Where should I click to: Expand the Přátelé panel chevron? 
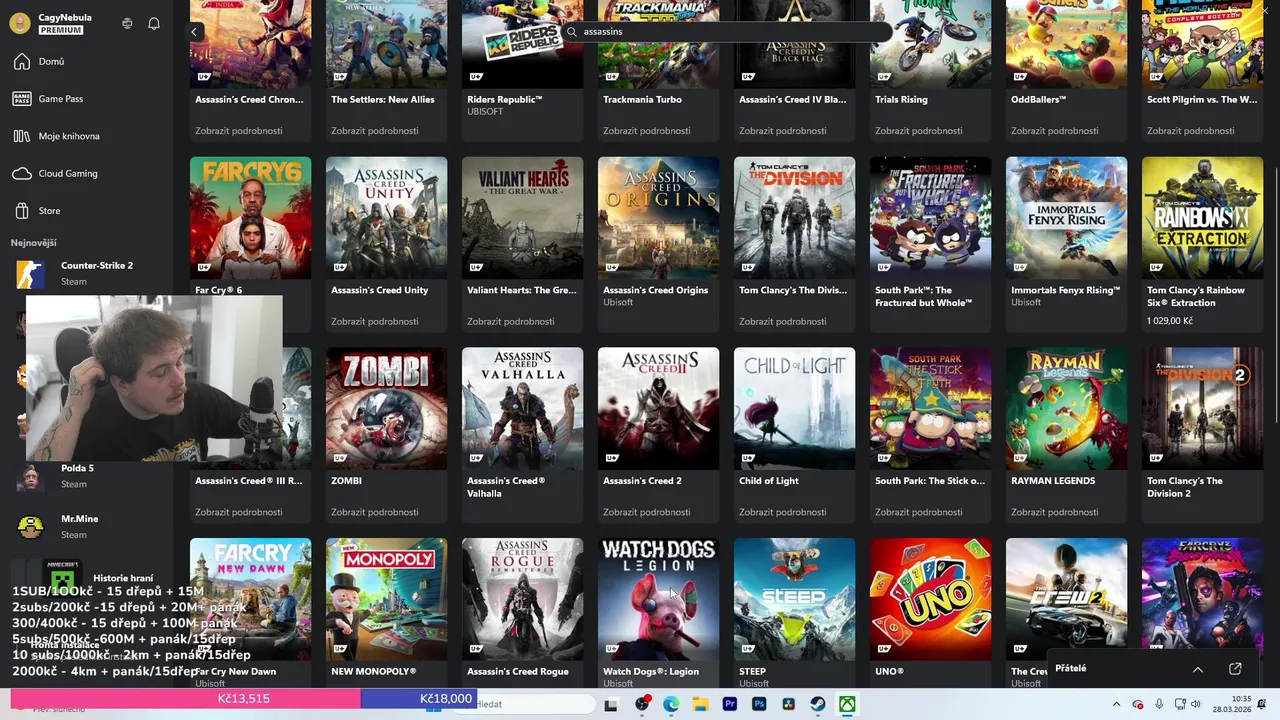[1197, 669]
